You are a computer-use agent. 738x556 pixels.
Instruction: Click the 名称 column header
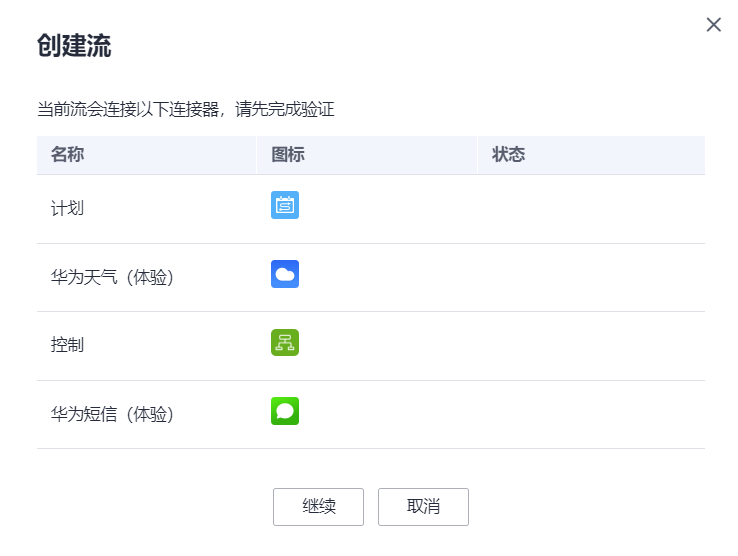68,155
